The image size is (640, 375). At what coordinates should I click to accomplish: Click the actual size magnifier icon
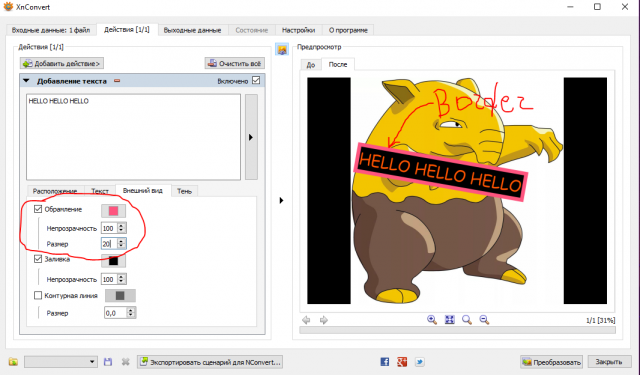click(467, 320)
